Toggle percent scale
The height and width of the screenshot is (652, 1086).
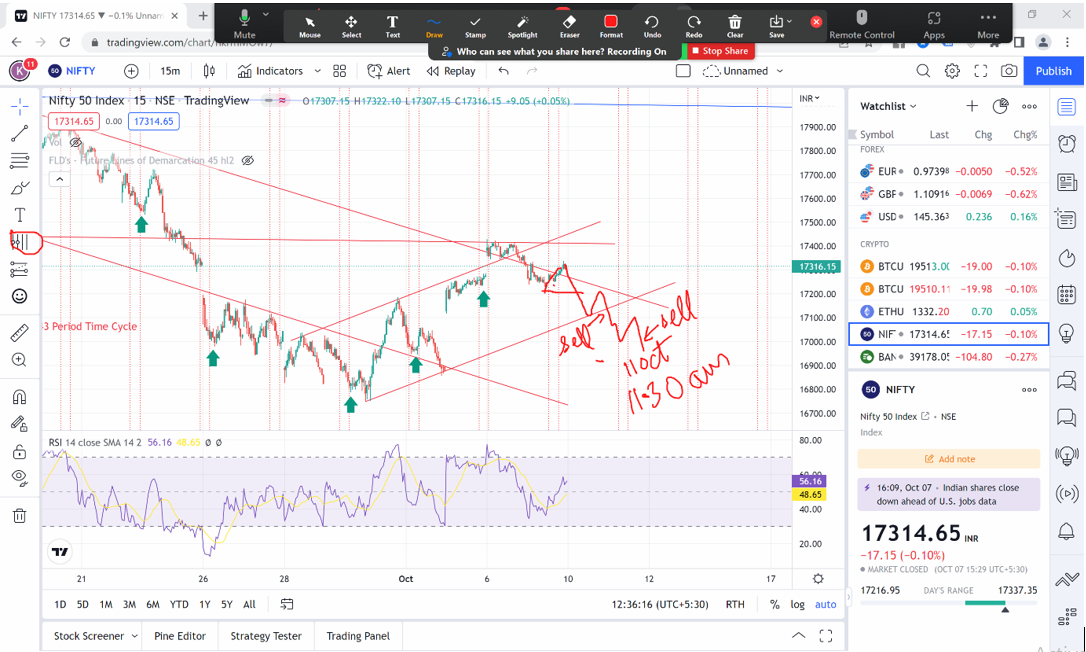774,604
